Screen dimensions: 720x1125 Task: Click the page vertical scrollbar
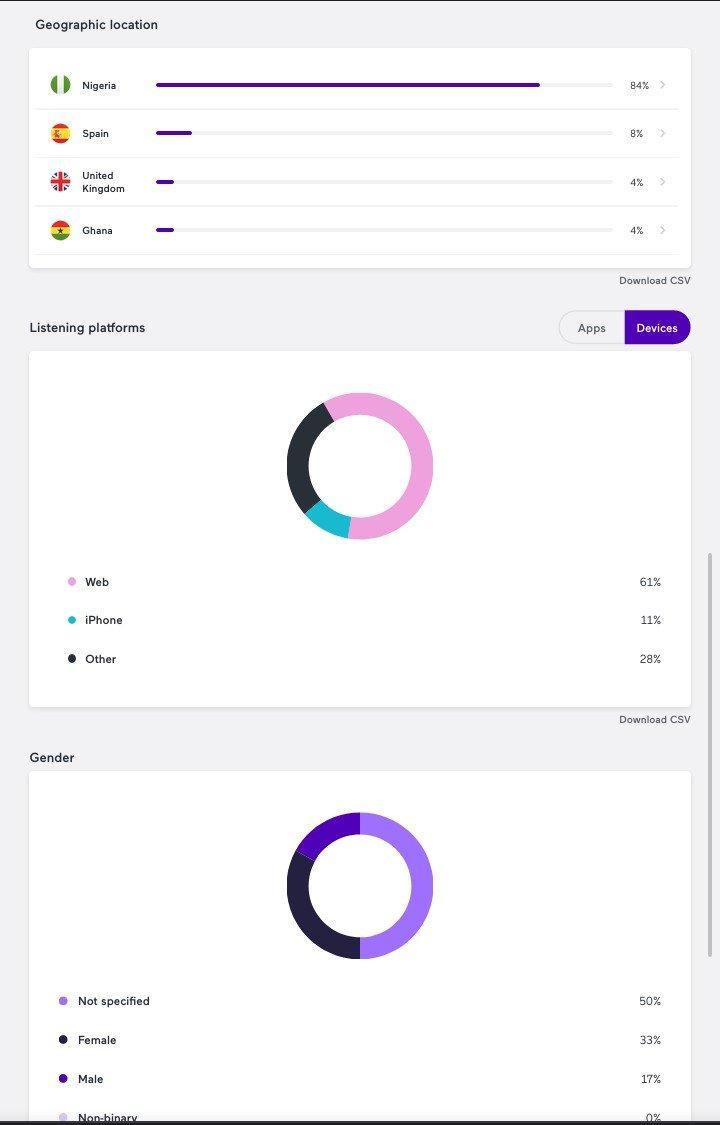tap(711, 754)
